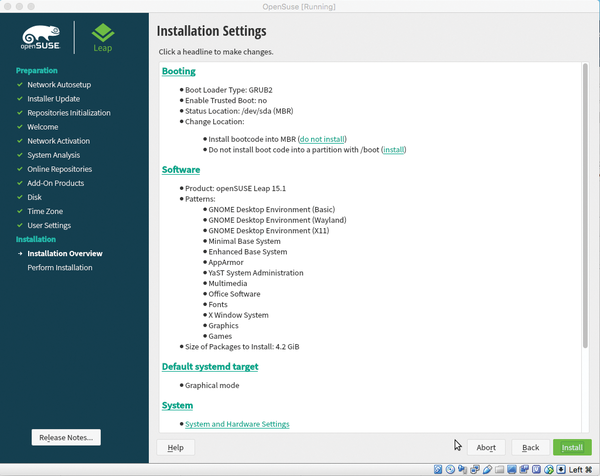Select Network Activation sidebar step
Image resolution: width=600 pixels, height=476 pixels.
[x=59, y=141]
